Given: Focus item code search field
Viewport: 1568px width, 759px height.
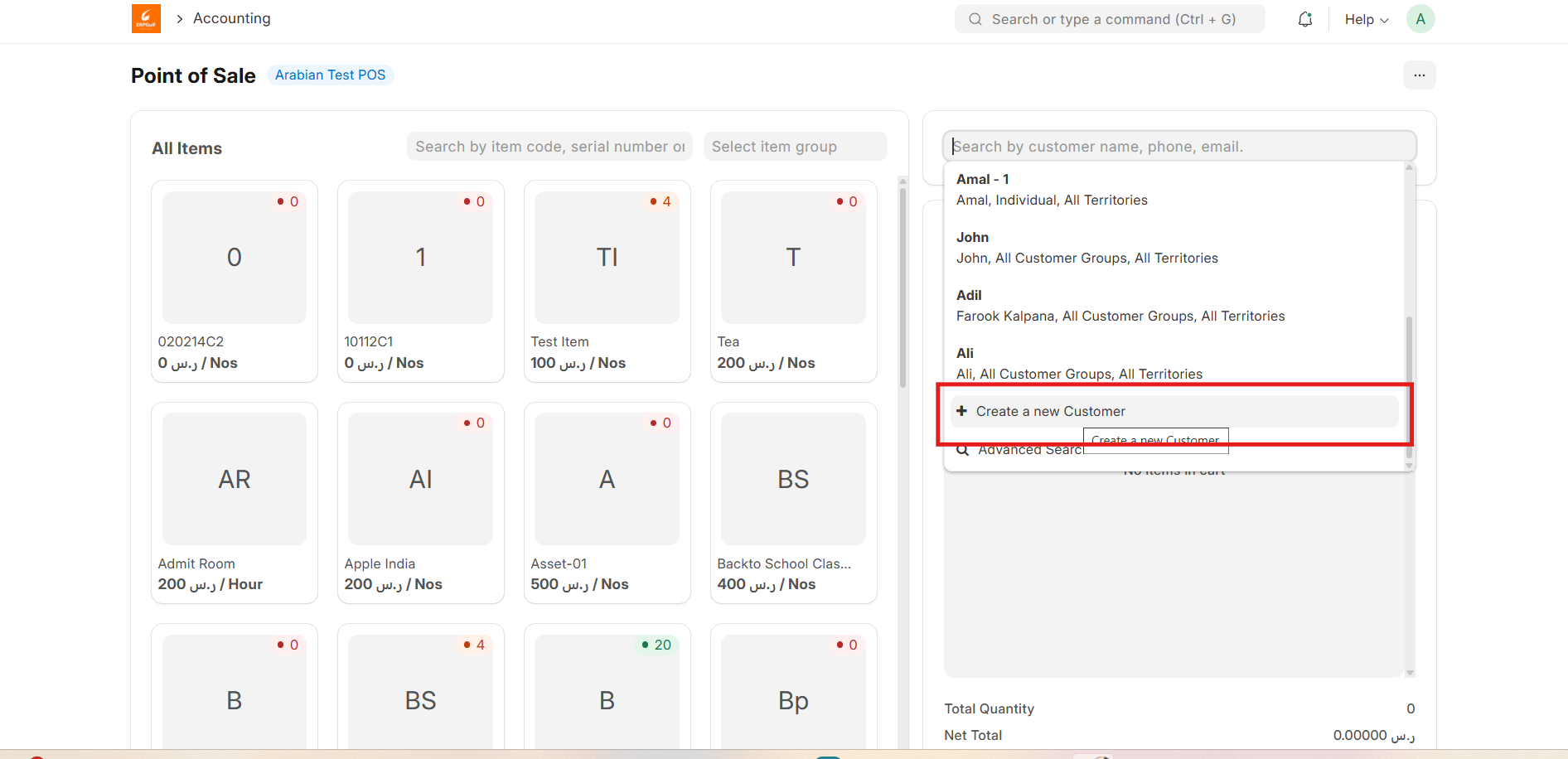Looking at the screenshot, I should (x=550, y=147).
